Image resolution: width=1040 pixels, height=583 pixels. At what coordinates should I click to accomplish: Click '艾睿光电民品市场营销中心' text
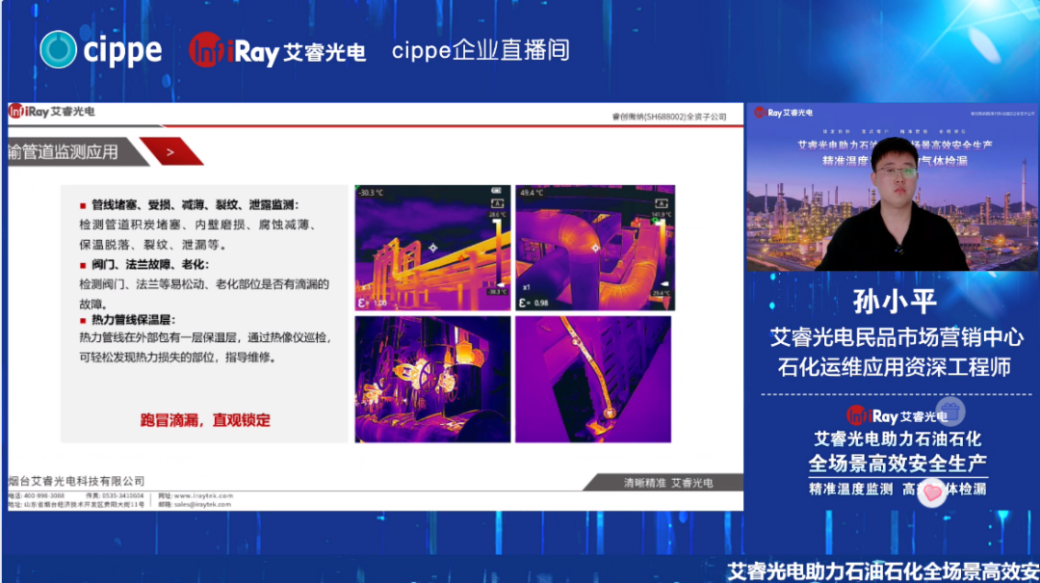pos(896,338)
